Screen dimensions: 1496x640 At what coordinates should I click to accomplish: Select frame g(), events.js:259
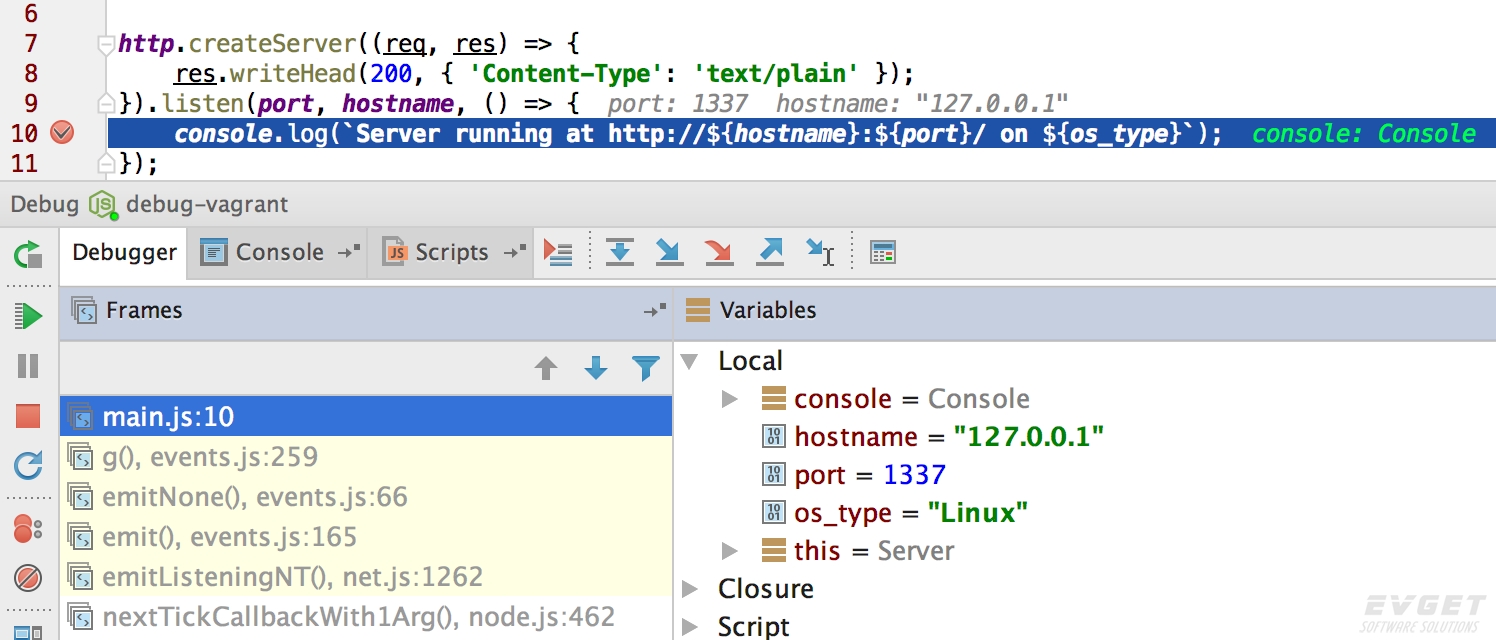click(366, 457)
